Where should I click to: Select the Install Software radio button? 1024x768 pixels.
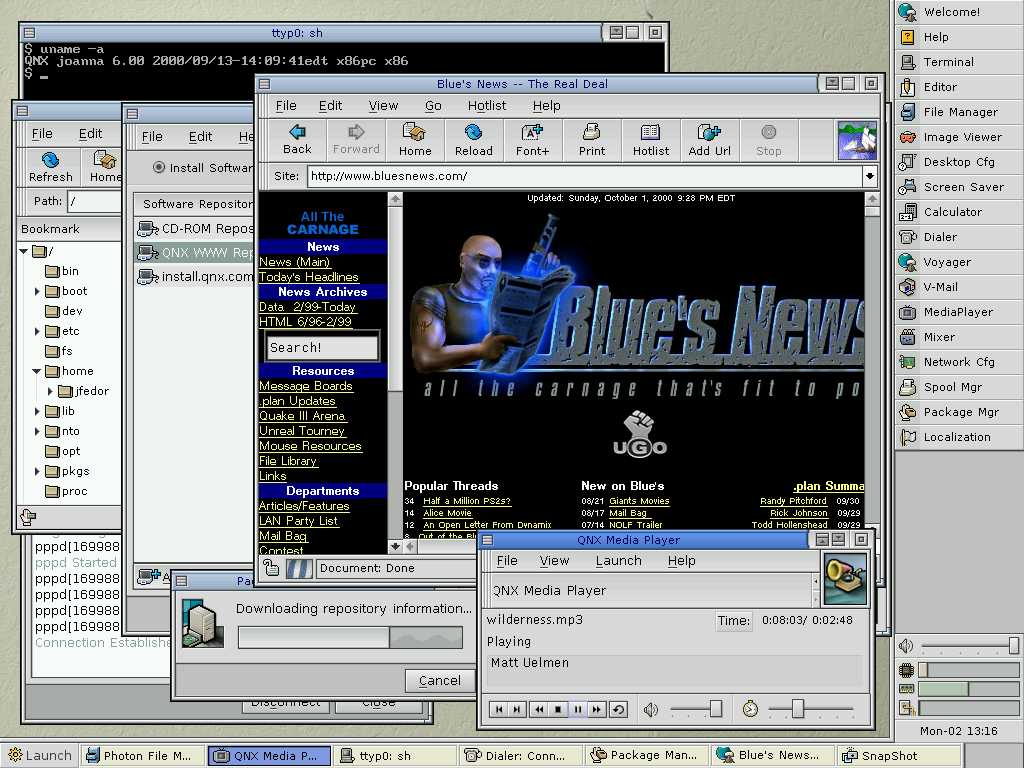[159, 167]
